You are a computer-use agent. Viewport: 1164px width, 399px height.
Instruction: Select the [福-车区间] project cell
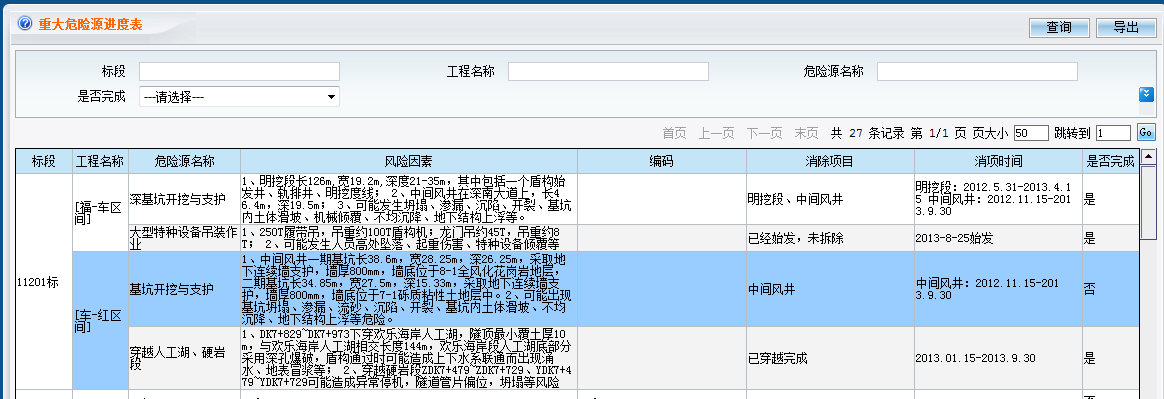click(x=100, y=212)
